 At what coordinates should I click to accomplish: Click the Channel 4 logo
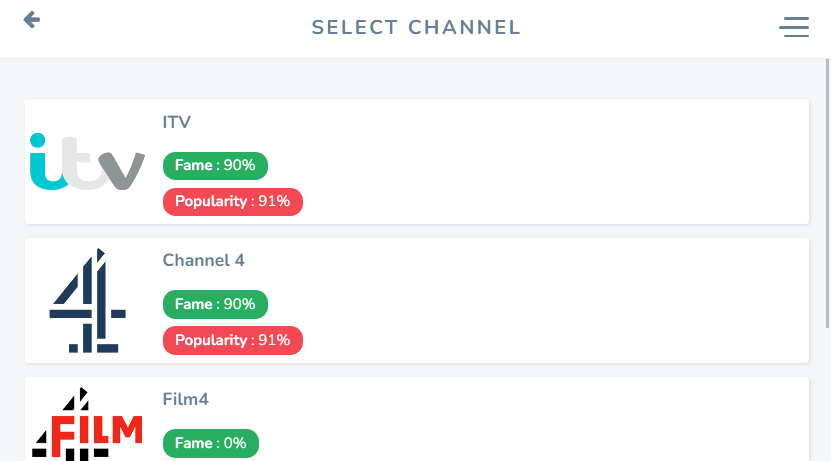click(88, 301)
